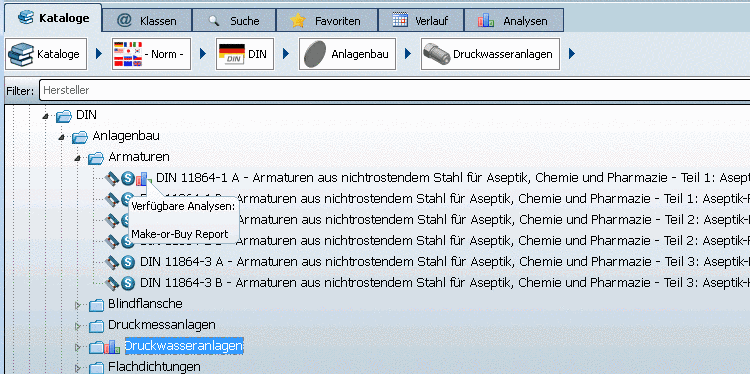Click the calendar icon in Verlauf tab
Image resolution: width=750 pixels, height=374 pixels.
400,20
